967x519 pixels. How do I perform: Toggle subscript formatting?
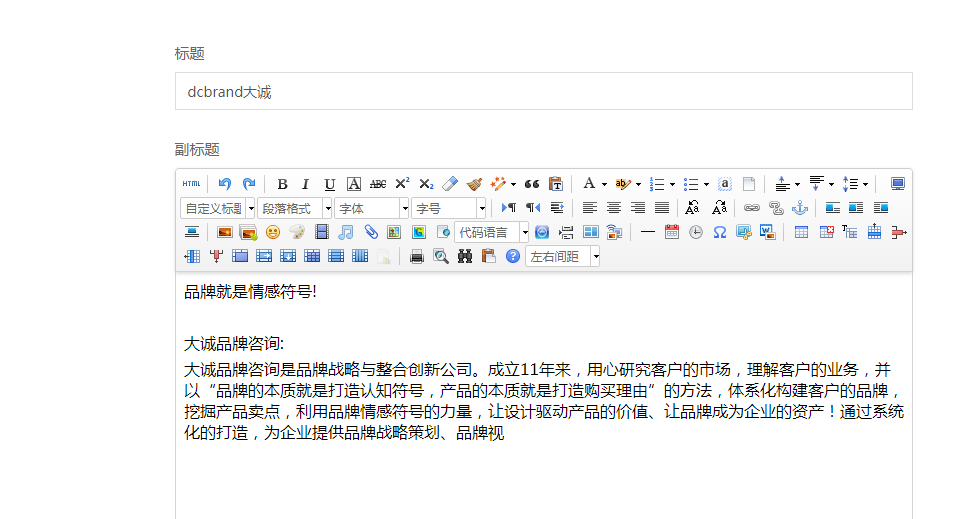point(426,184)
